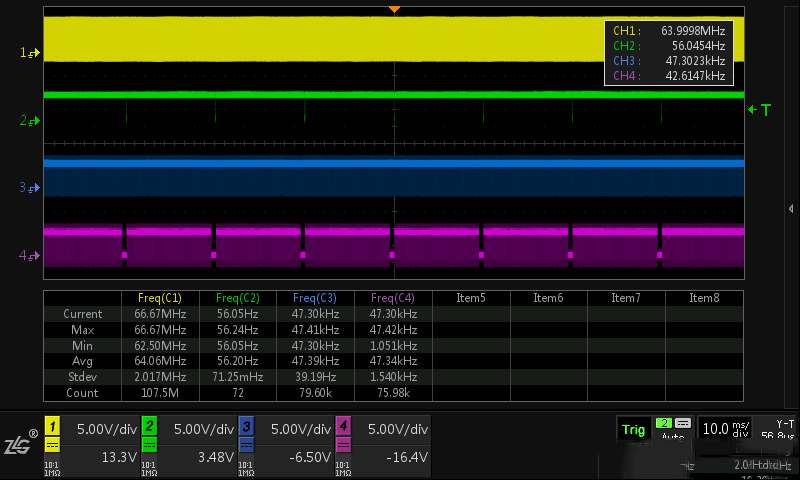Click the channel 1 ground level marker
The height and width of the screenshot is (480, 800).
30,53
